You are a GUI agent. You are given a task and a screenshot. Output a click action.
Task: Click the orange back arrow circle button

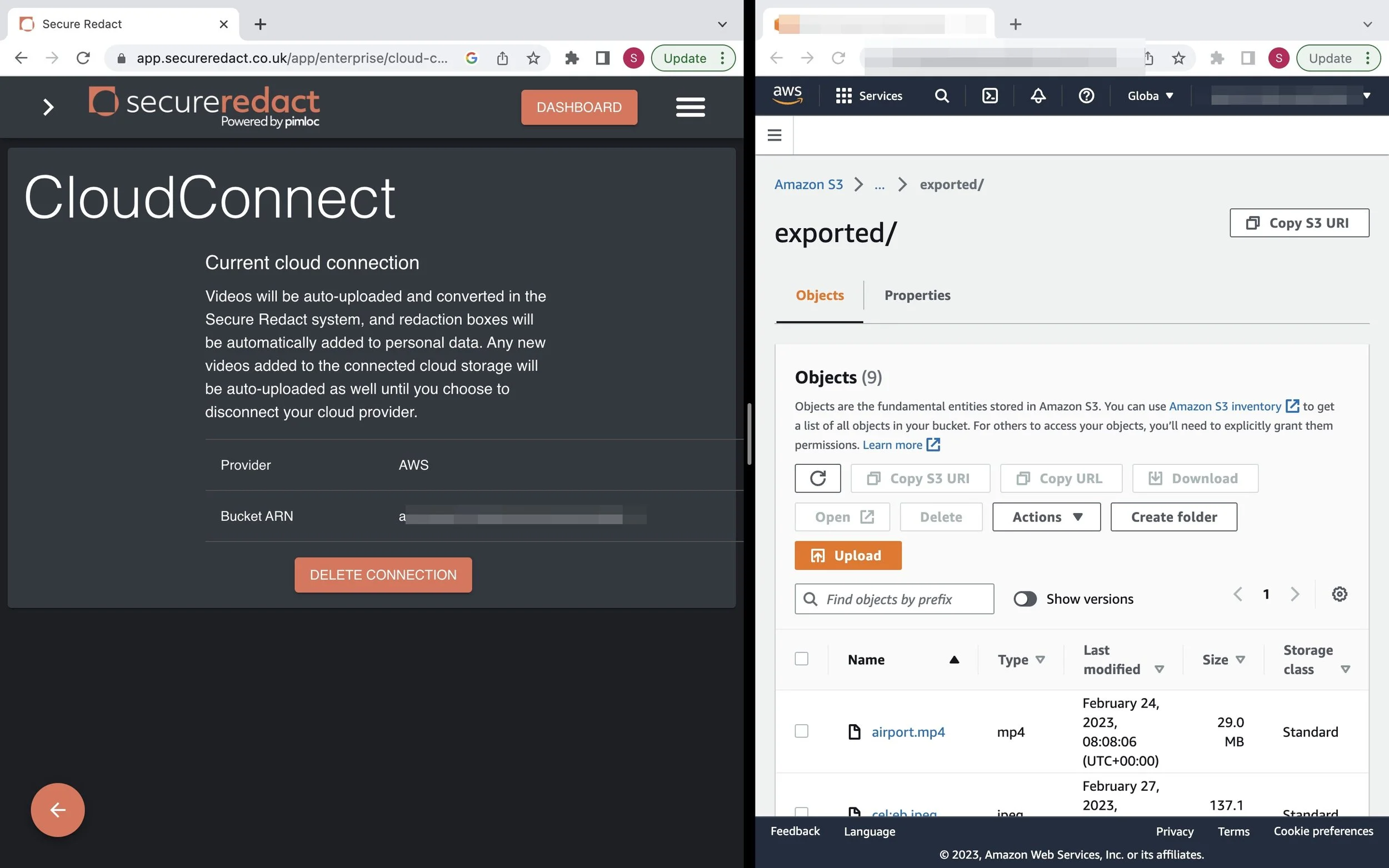pyautogui.click(x=57, y=810)
